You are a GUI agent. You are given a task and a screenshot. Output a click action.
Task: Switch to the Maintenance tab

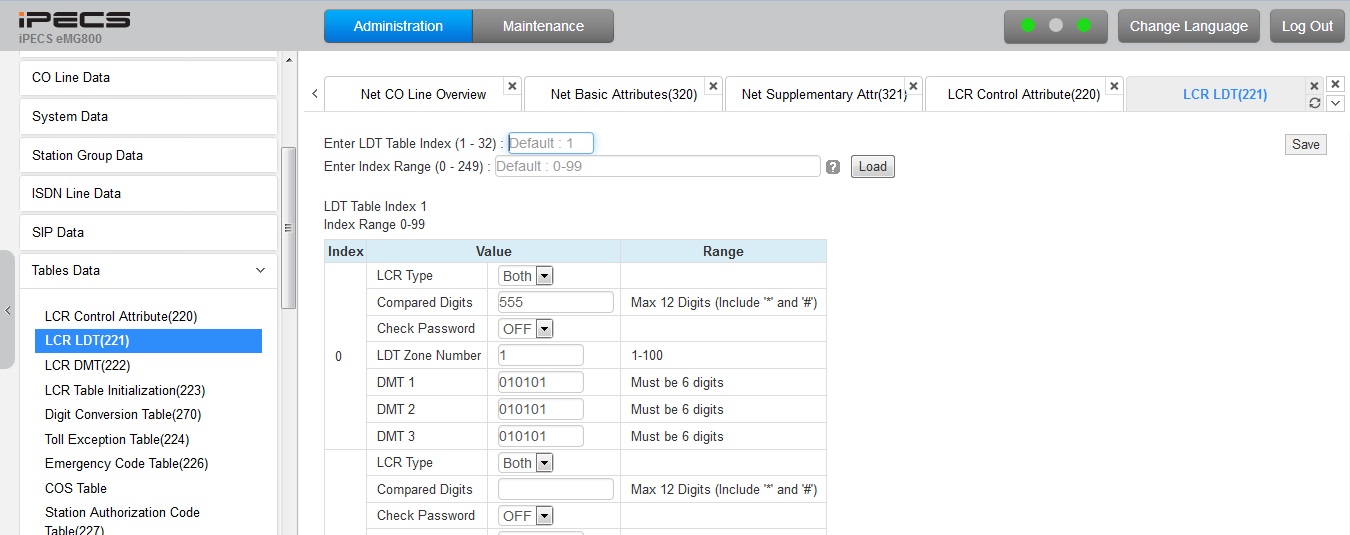coord(543,26)
